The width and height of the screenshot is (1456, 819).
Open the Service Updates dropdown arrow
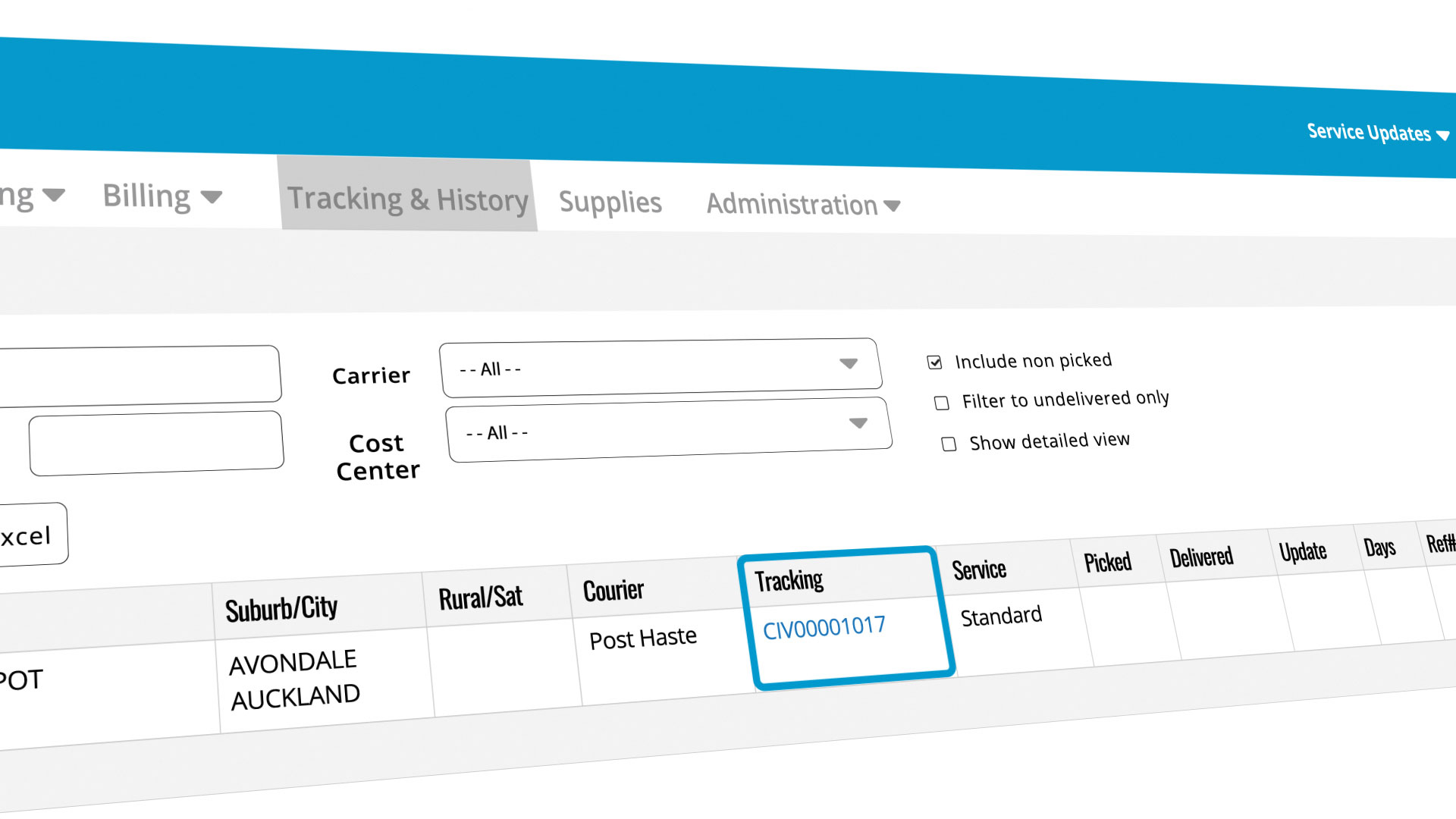click(x=1442, y=136)
